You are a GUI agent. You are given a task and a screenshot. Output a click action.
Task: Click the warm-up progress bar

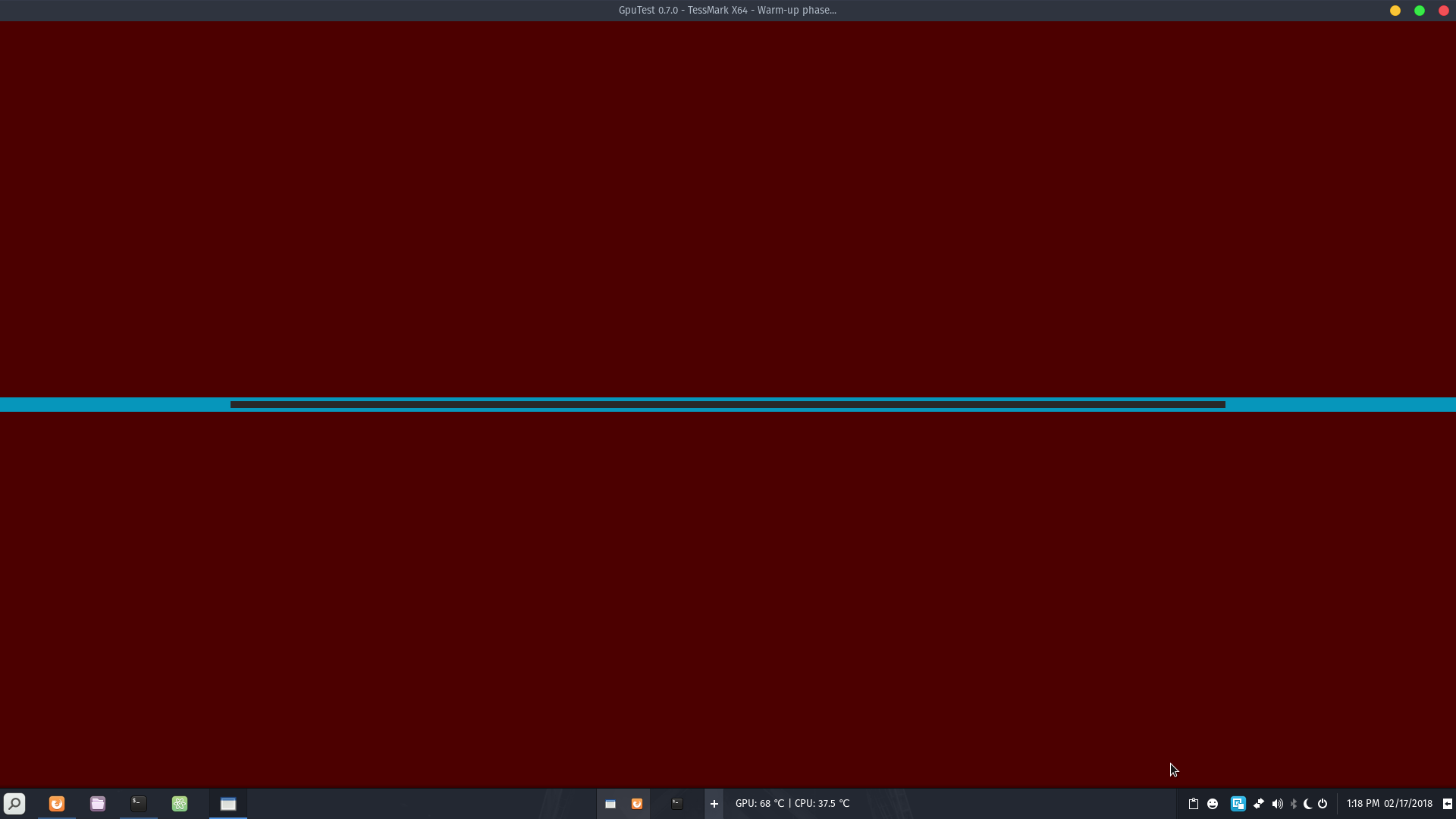pos(728,405)
